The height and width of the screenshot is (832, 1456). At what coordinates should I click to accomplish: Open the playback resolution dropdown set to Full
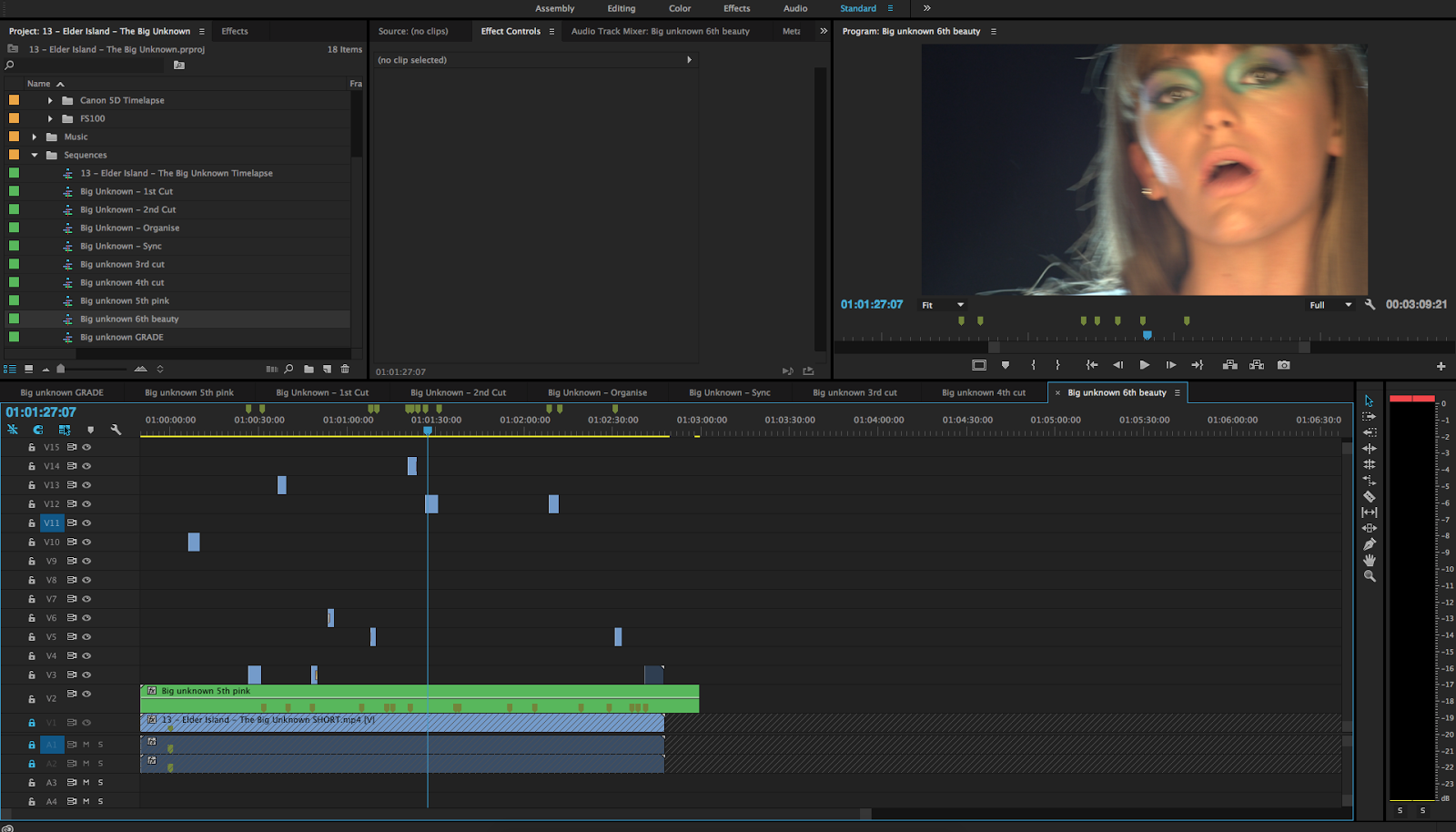coord(1331,304)
